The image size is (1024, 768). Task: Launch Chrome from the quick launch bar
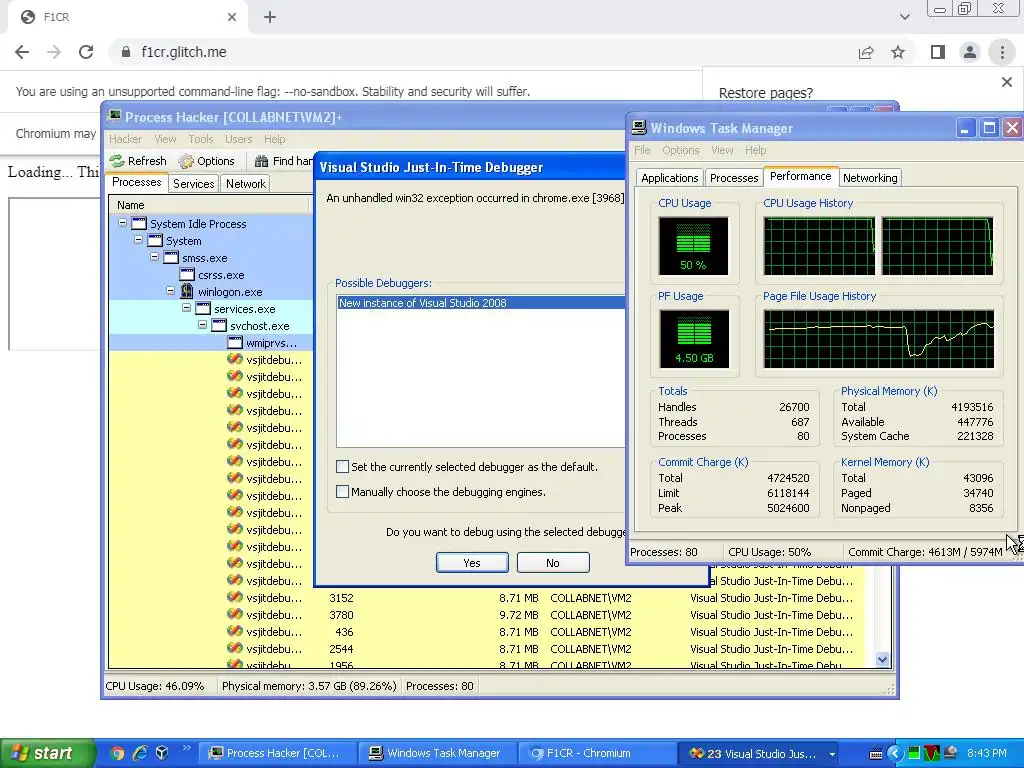click(117, 753)
